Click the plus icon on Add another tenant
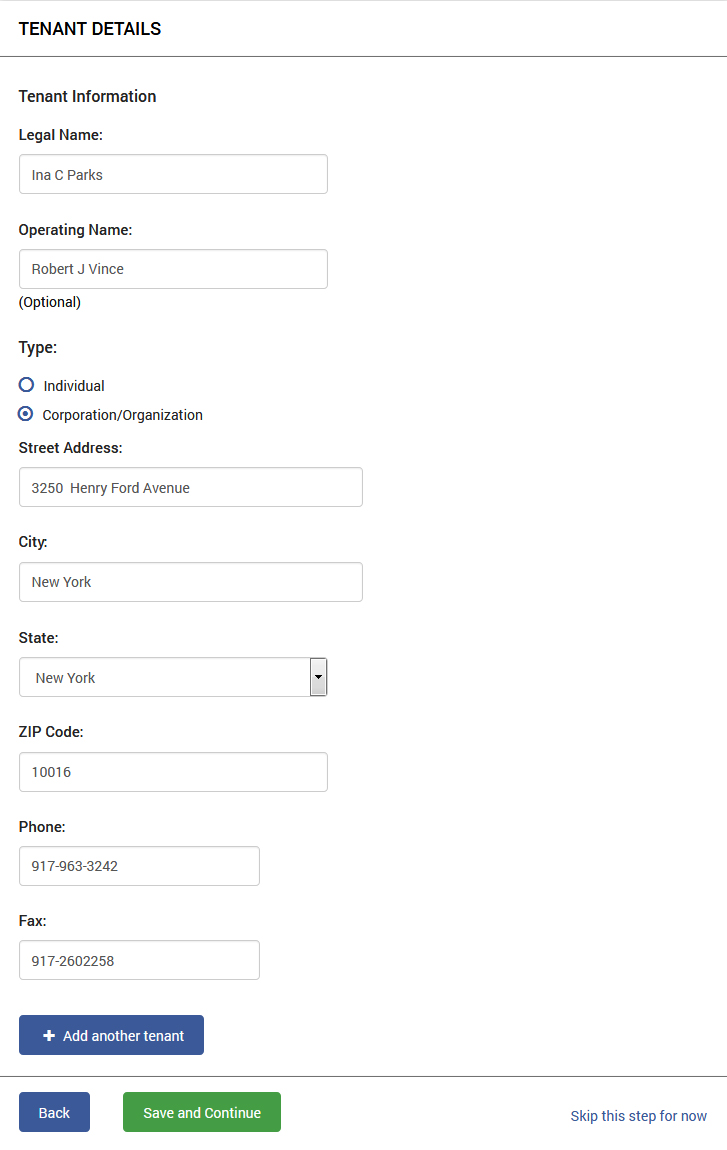Image resolution: width=727 pixels, height=1150 pixels. pos(49,1036)
